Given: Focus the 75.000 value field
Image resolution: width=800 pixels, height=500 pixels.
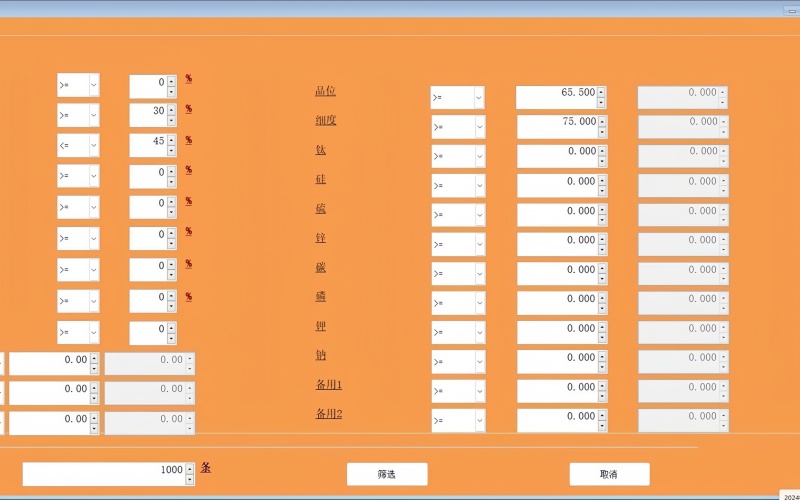Looking at the screenshot, I should pos(555,127).
